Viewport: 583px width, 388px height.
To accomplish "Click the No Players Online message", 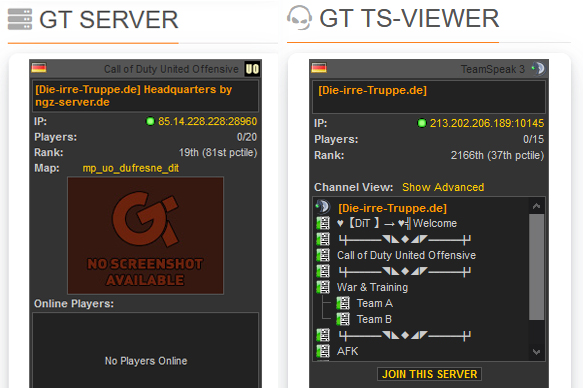I will click(x=146, y=361).
